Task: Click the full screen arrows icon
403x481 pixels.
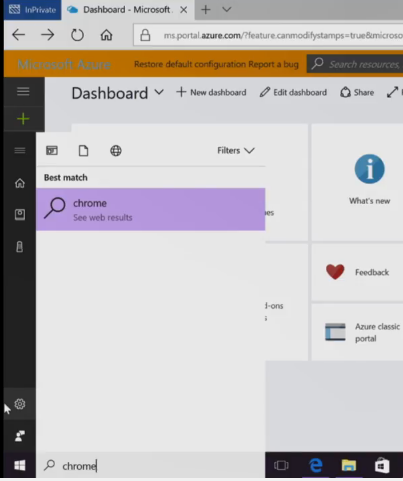Action: pyautogui.click(x=392, y=92)
